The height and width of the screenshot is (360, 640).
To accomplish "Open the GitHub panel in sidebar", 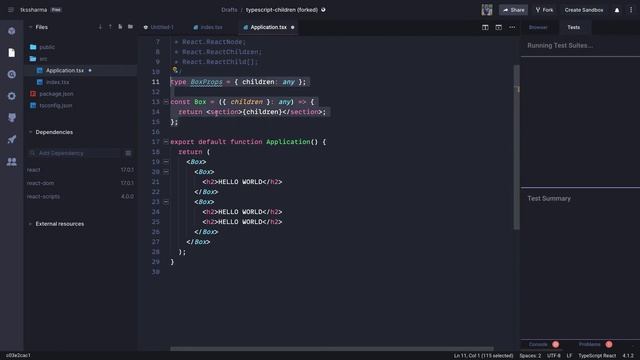I will coord(12,118).
